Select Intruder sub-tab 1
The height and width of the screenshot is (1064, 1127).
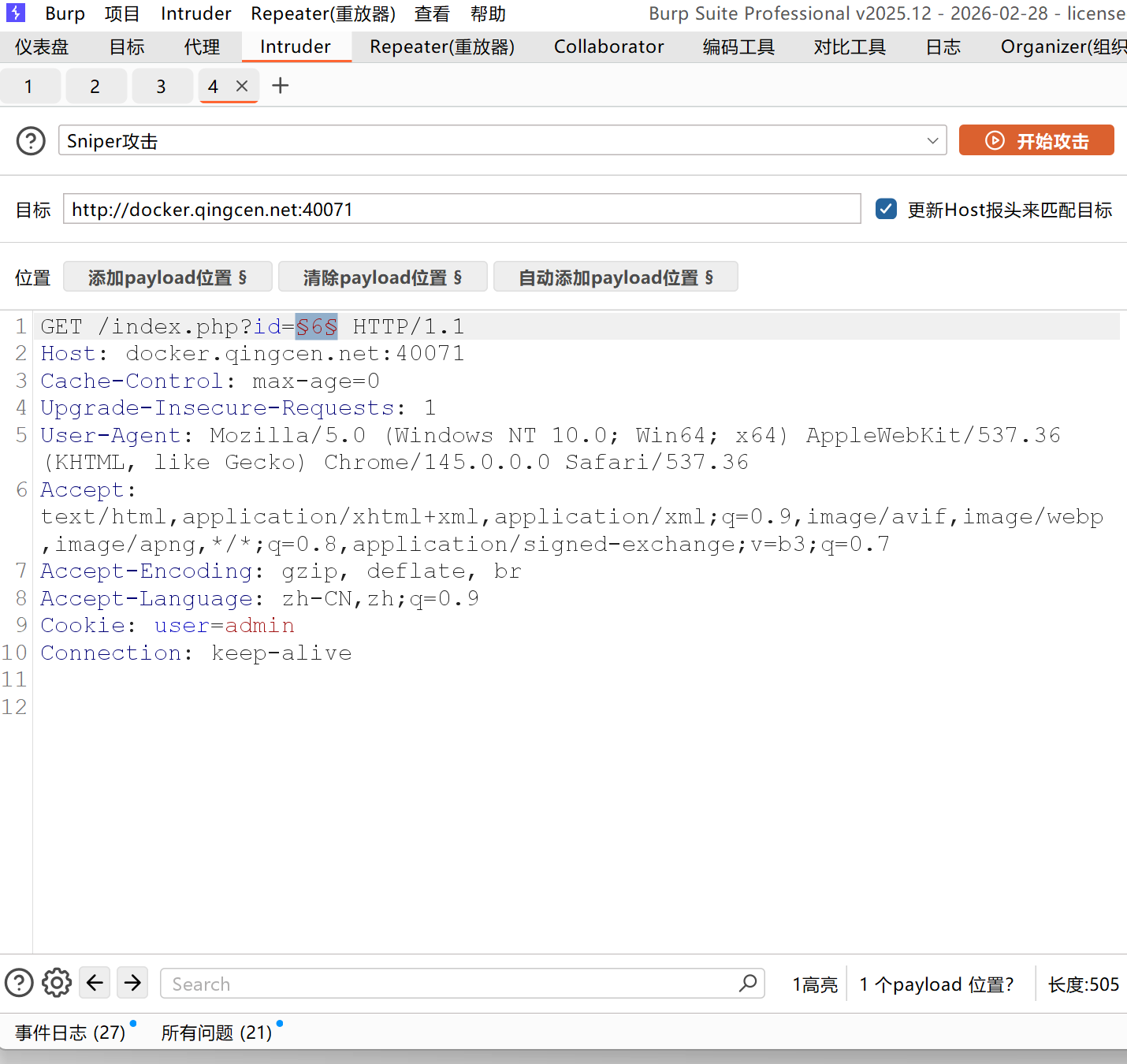29,86
